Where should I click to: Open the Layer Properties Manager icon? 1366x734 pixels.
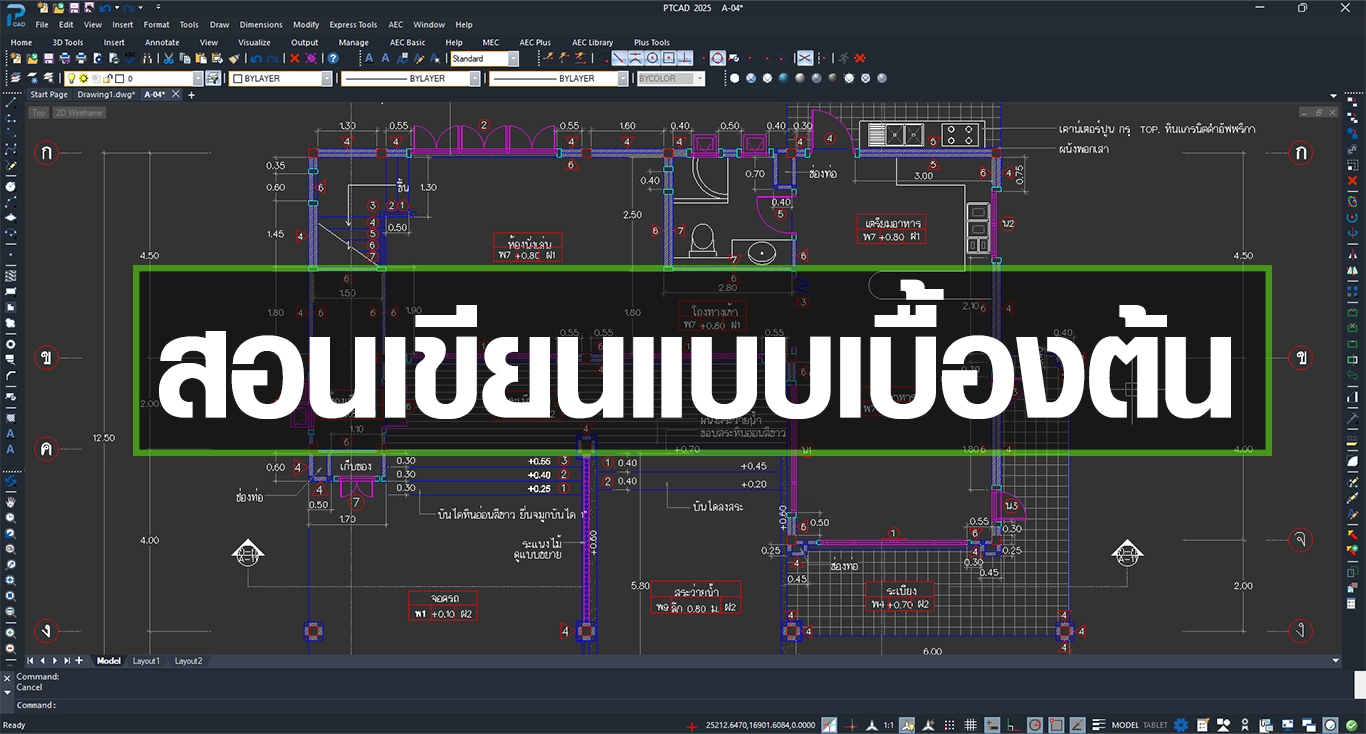(16, 79)
